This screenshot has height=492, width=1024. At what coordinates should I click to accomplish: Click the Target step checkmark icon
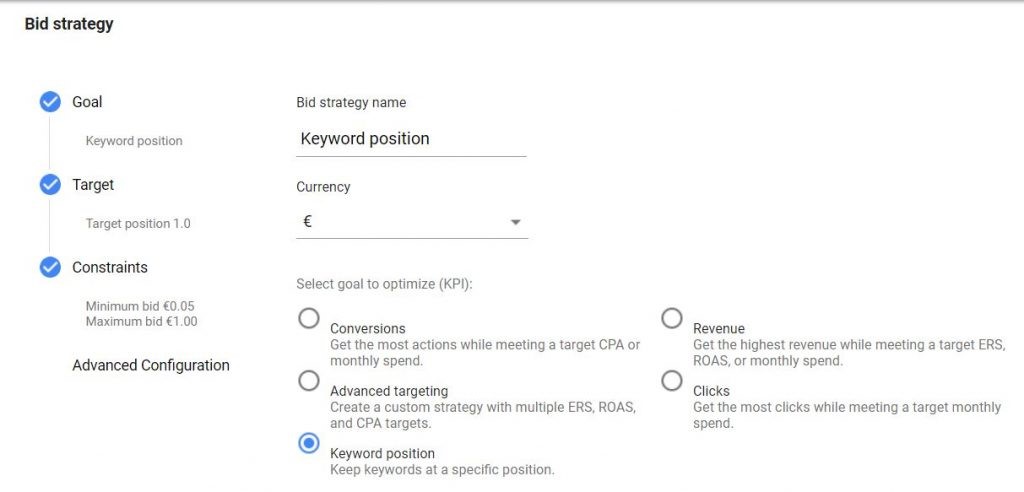(x=49, y=185)
